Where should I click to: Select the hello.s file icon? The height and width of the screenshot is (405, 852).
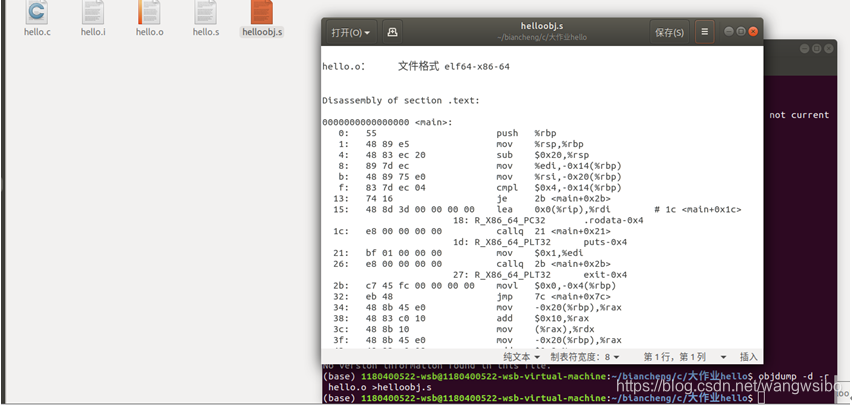click(x=206, y=13)
